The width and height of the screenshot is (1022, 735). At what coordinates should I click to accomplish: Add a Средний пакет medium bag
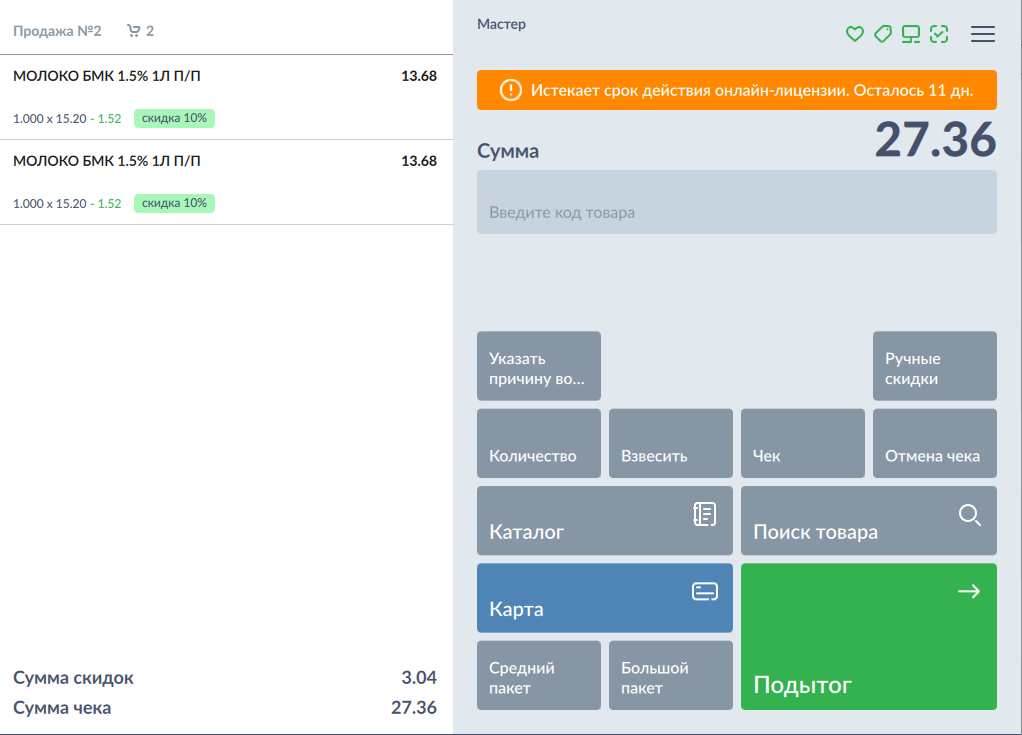(x=538, y=675)
